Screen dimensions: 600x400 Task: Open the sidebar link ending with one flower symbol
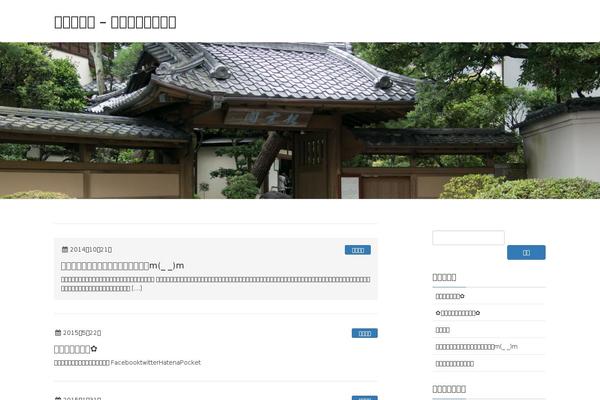pyautogui.click(x=450, y=296)
